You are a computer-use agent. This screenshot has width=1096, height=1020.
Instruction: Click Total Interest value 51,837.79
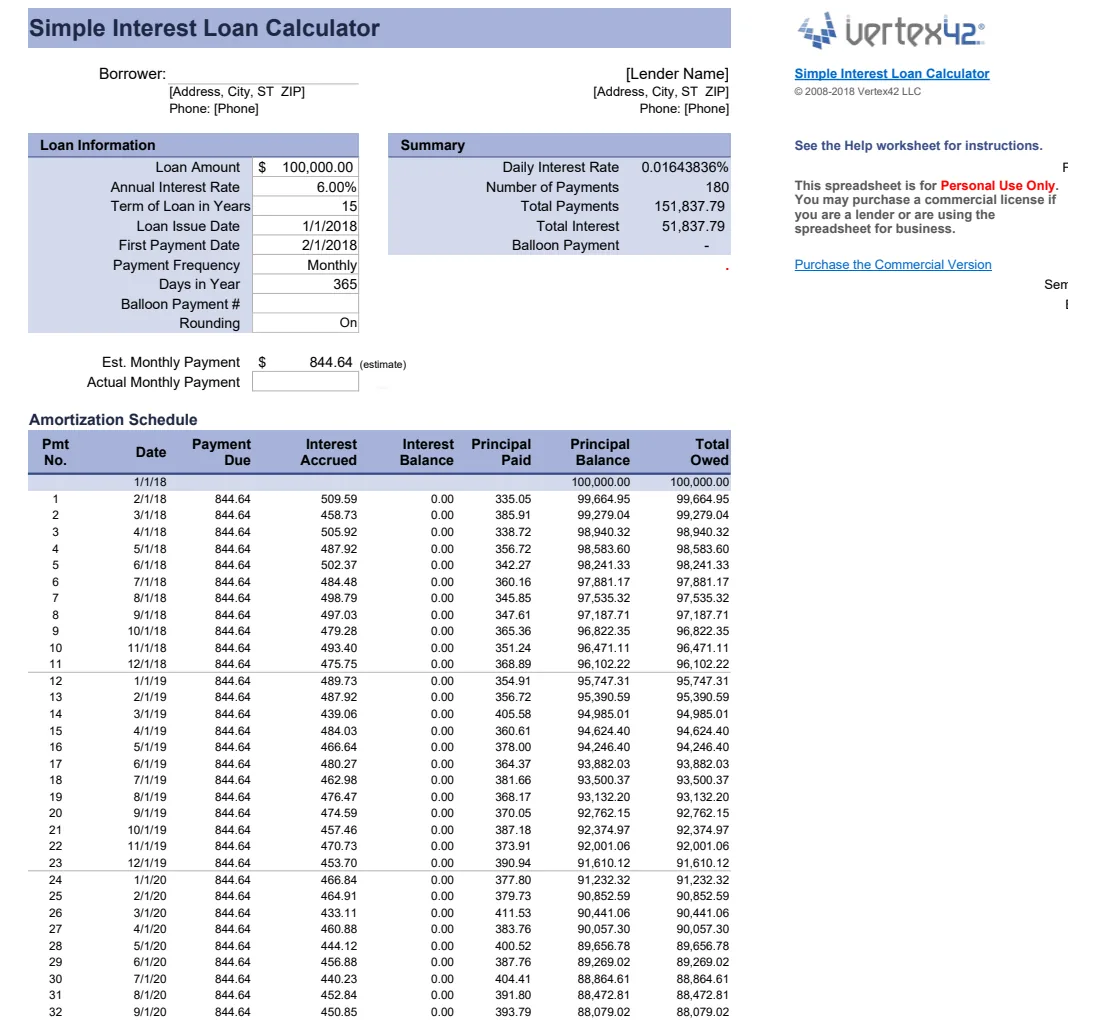[693, 226]
